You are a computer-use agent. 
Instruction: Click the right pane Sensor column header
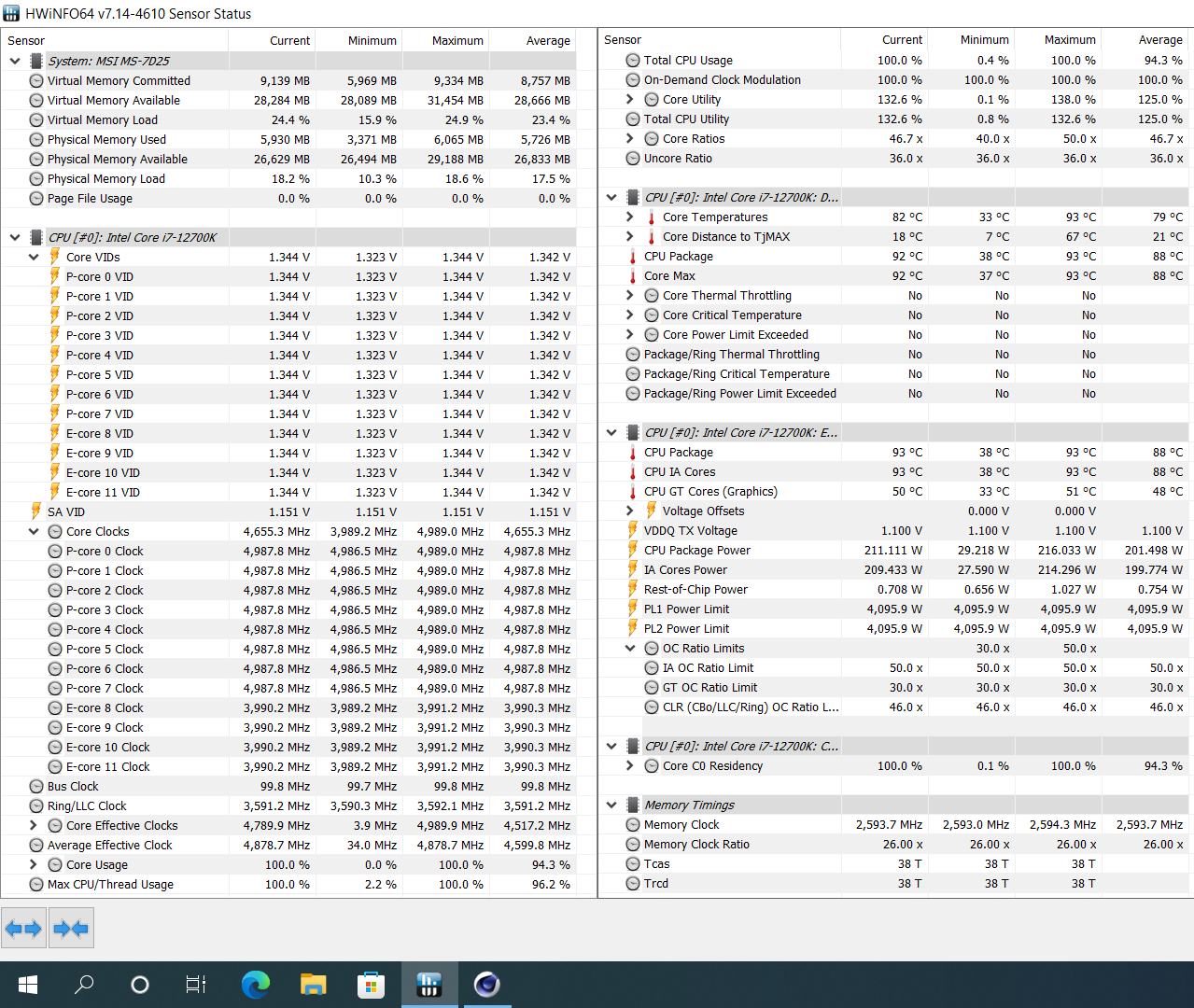click(x=719, y=39)
